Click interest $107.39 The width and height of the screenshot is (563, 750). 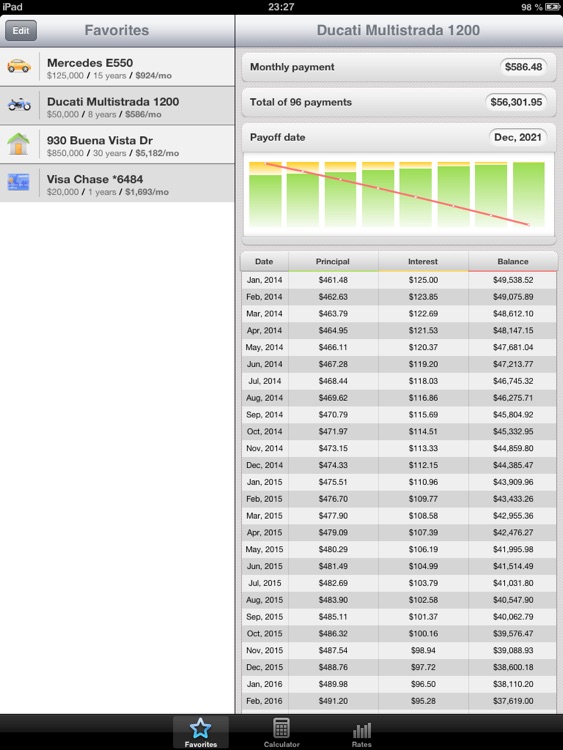[x=423, y=532]
